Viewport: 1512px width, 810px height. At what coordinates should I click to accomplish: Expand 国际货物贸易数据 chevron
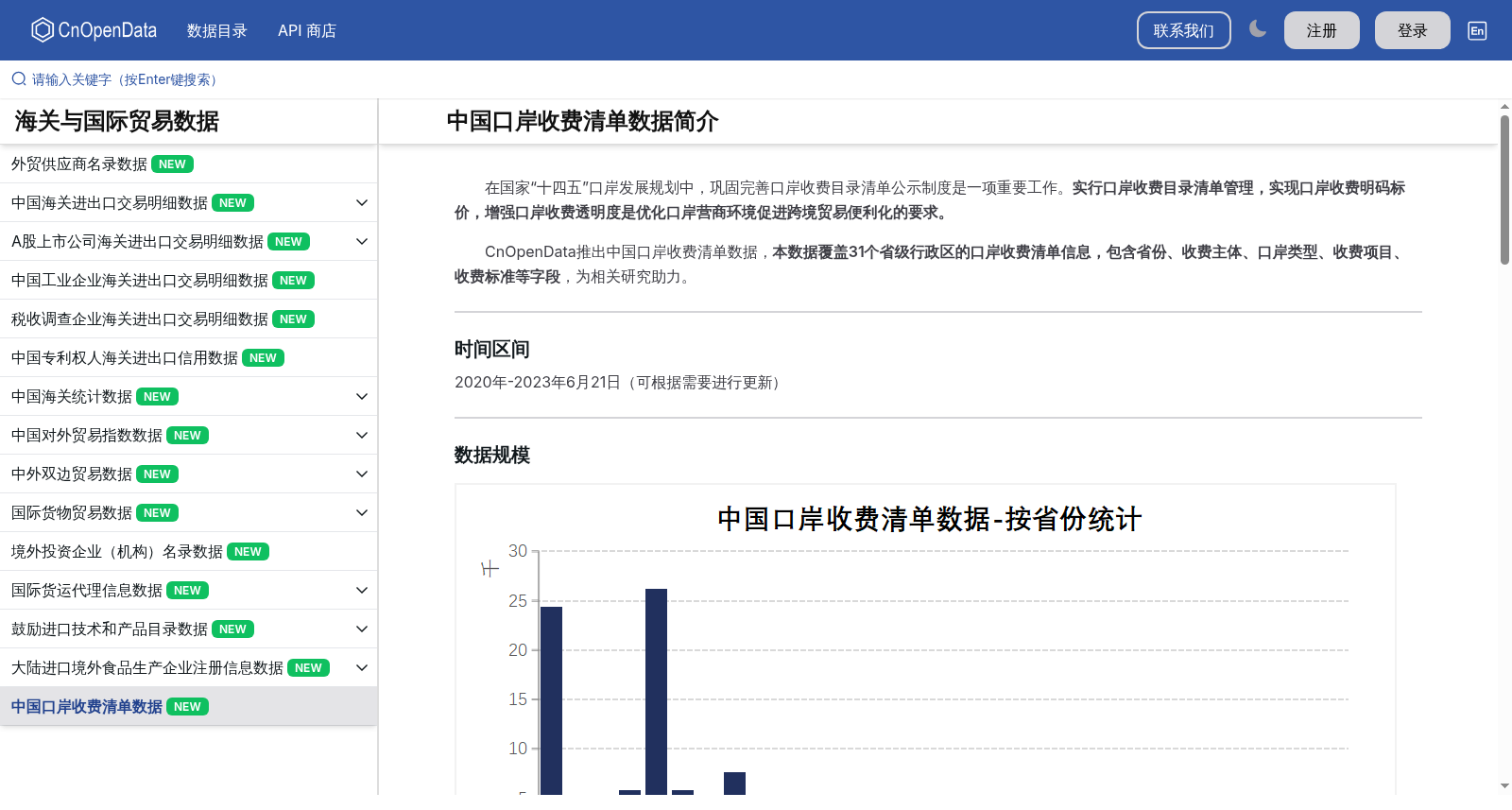click(x=361, y=512)
